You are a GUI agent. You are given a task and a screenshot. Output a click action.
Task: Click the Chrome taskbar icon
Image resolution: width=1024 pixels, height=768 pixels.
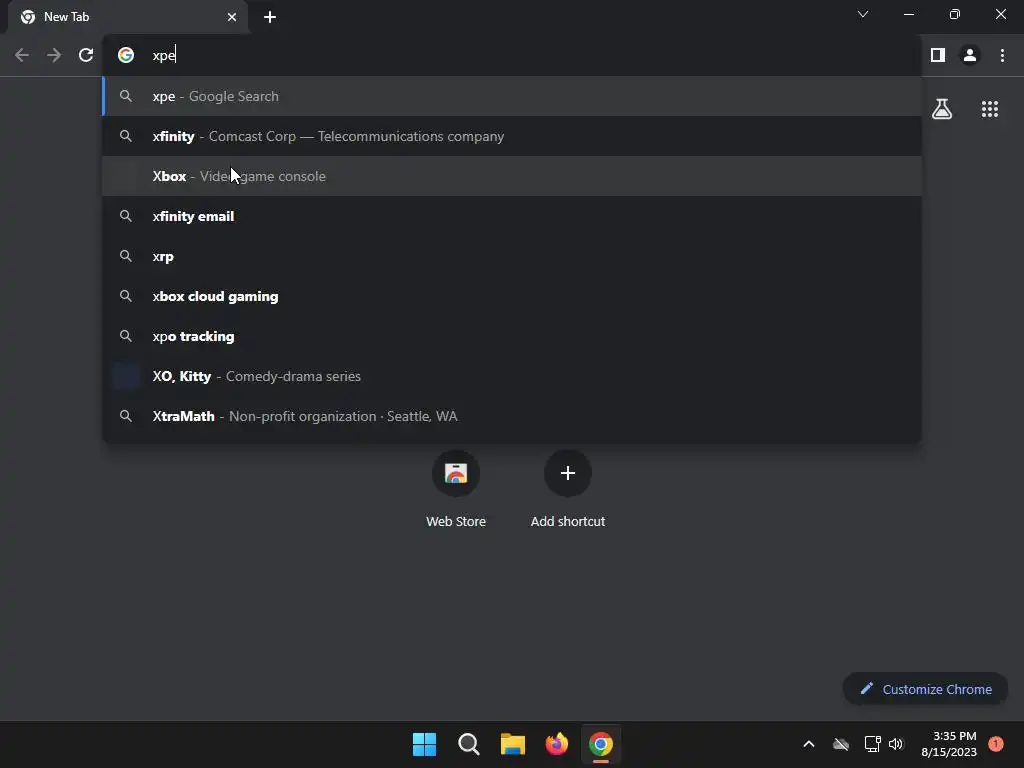(x=601, y=744)
